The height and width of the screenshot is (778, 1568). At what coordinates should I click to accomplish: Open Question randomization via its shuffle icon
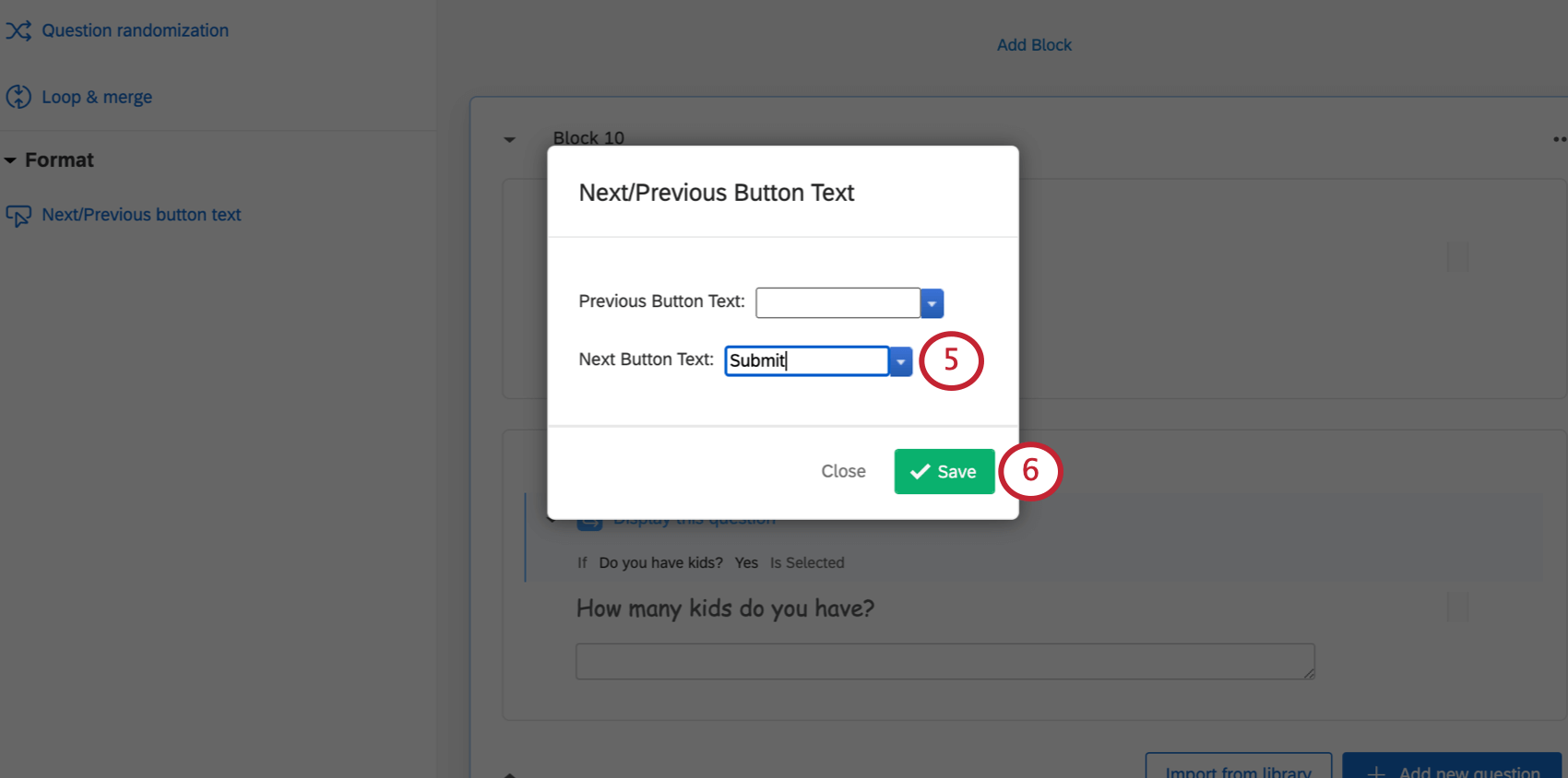(x=18, y=30)
